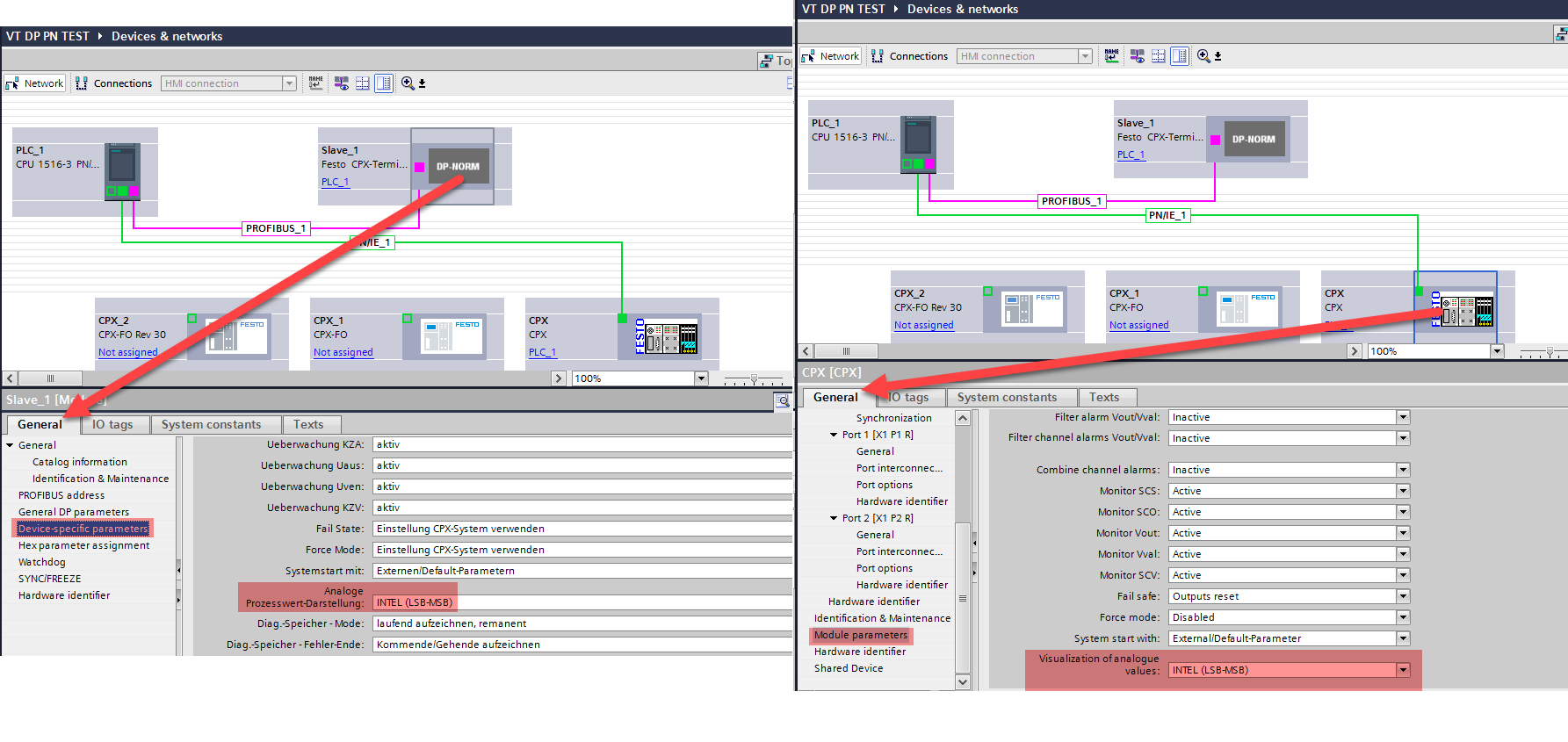The image size is (1568, 742).
Task: Click Analoge Prozesswert-Darstellung INTEL field
Action: pos(582,602)
